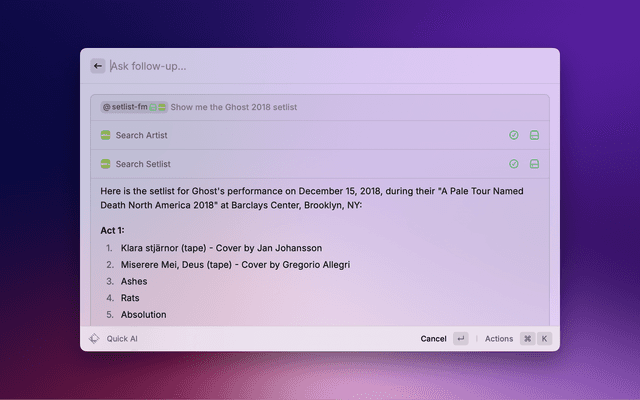Click the Search Setlist success checkmark
This screenshot has width=640, height=400.
pos(514,164)
